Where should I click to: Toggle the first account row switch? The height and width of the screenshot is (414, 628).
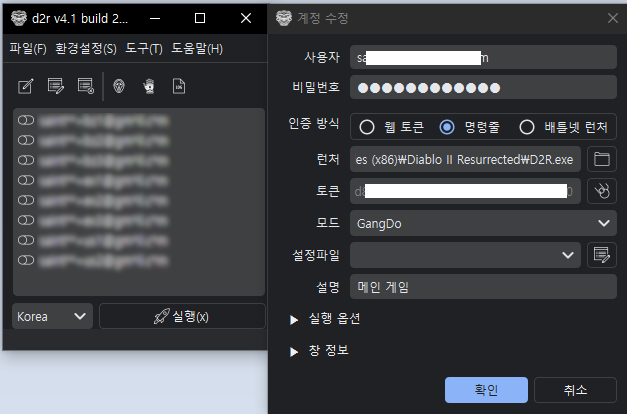tap(26, 120)
